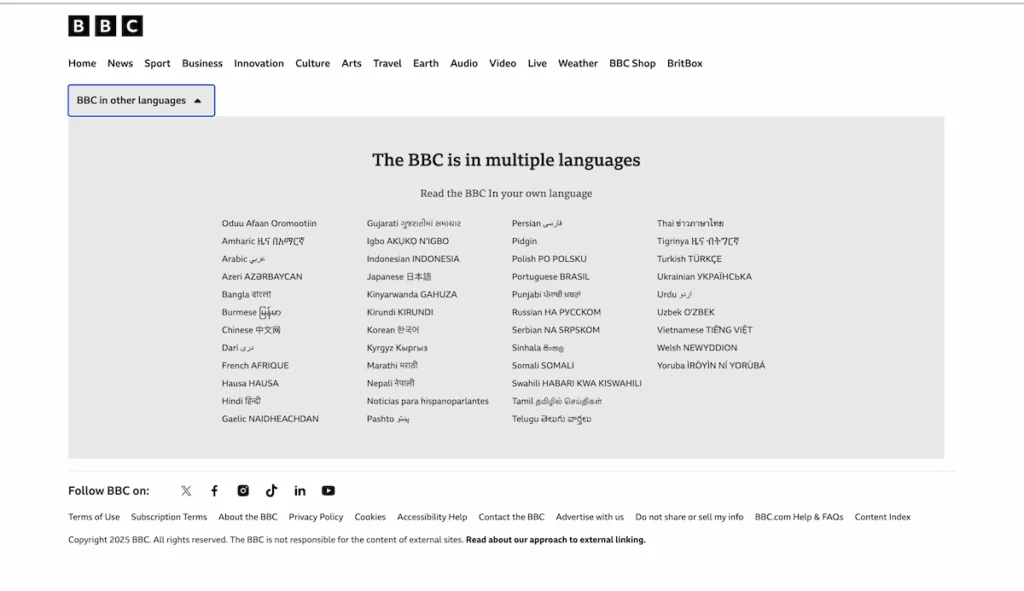Click the Facebook follow icon

click(x=214, y=491)
